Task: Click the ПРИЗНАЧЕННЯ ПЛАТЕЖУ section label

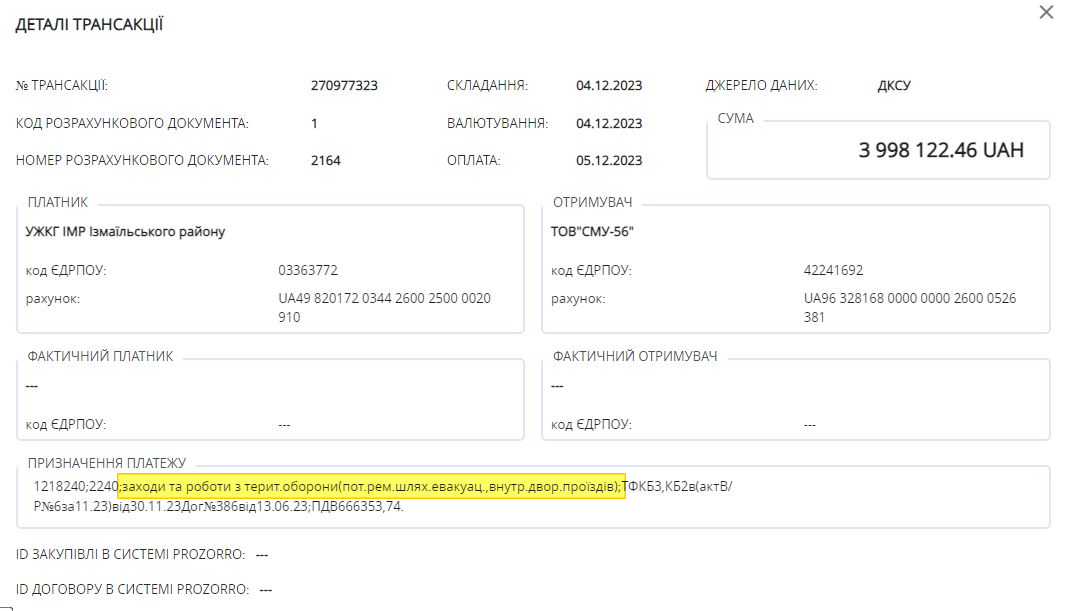Action: click(107, 463)
